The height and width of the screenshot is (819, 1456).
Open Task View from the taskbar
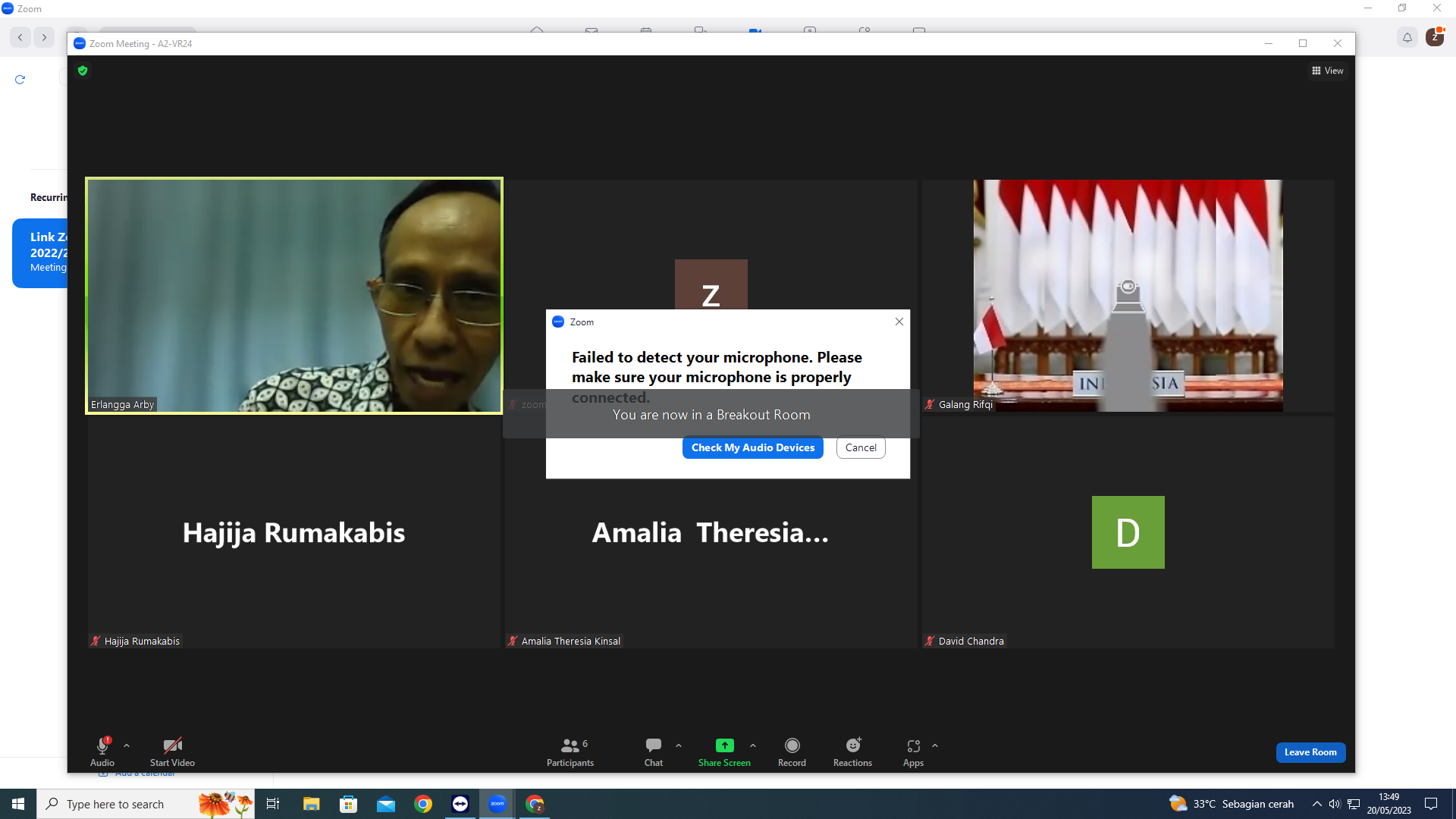(x=273, y=804)
